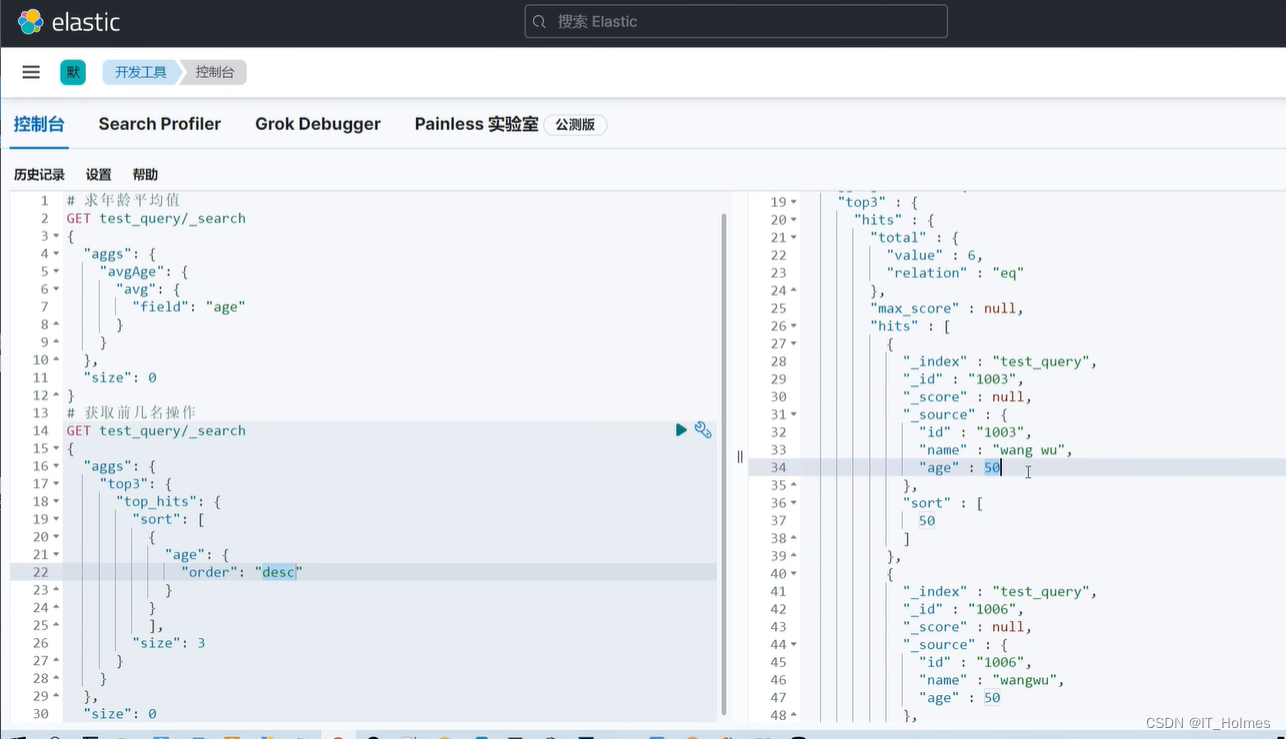1286x739 pixels.
Task: Open the hamburger navigation menu
Action: [31, 72]
